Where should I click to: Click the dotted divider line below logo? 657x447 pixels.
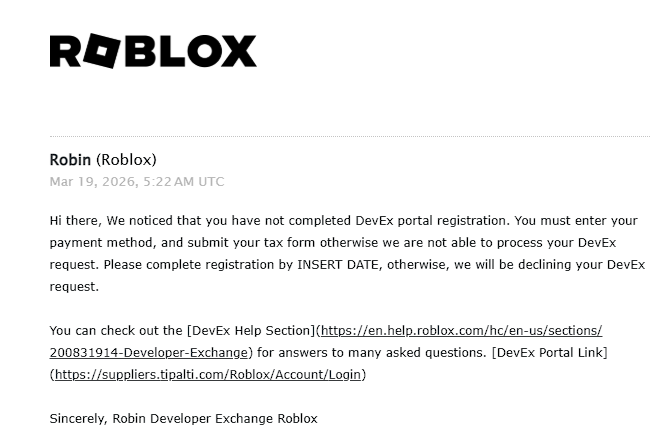click(349, 136)
